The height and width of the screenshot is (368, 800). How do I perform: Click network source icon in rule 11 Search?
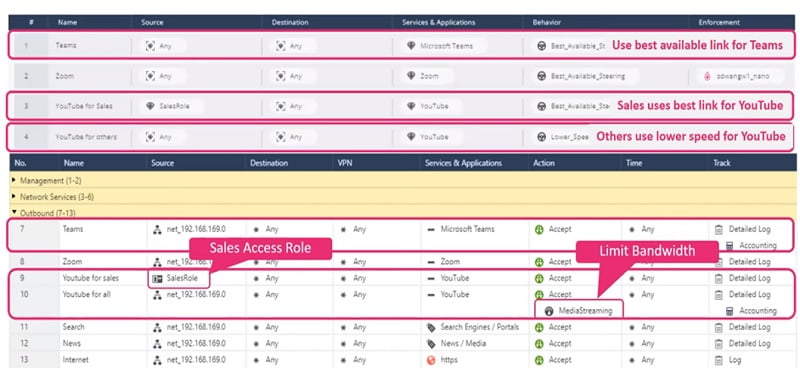coord(157,327)
